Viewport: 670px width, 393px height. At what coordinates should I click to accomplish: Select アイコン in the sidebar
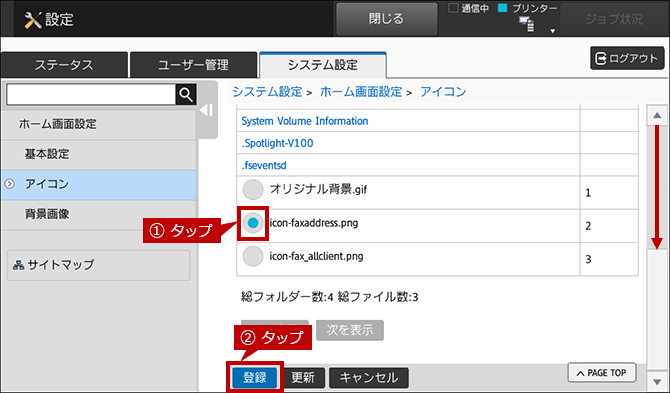99,184
